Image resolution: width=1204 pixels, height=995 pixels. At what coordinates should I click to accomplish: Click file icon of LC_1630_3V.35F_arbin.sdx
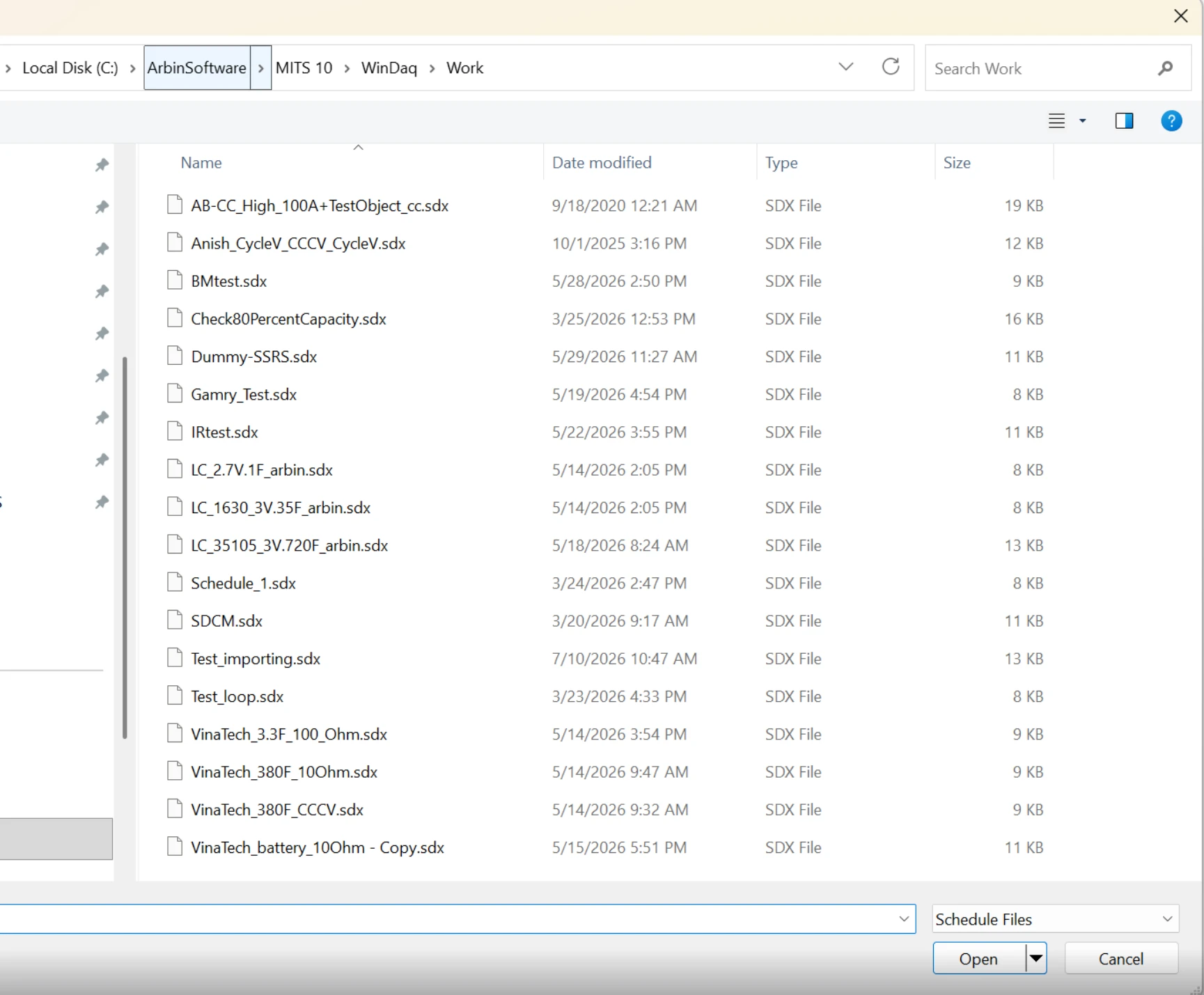(x=175, y=507)
